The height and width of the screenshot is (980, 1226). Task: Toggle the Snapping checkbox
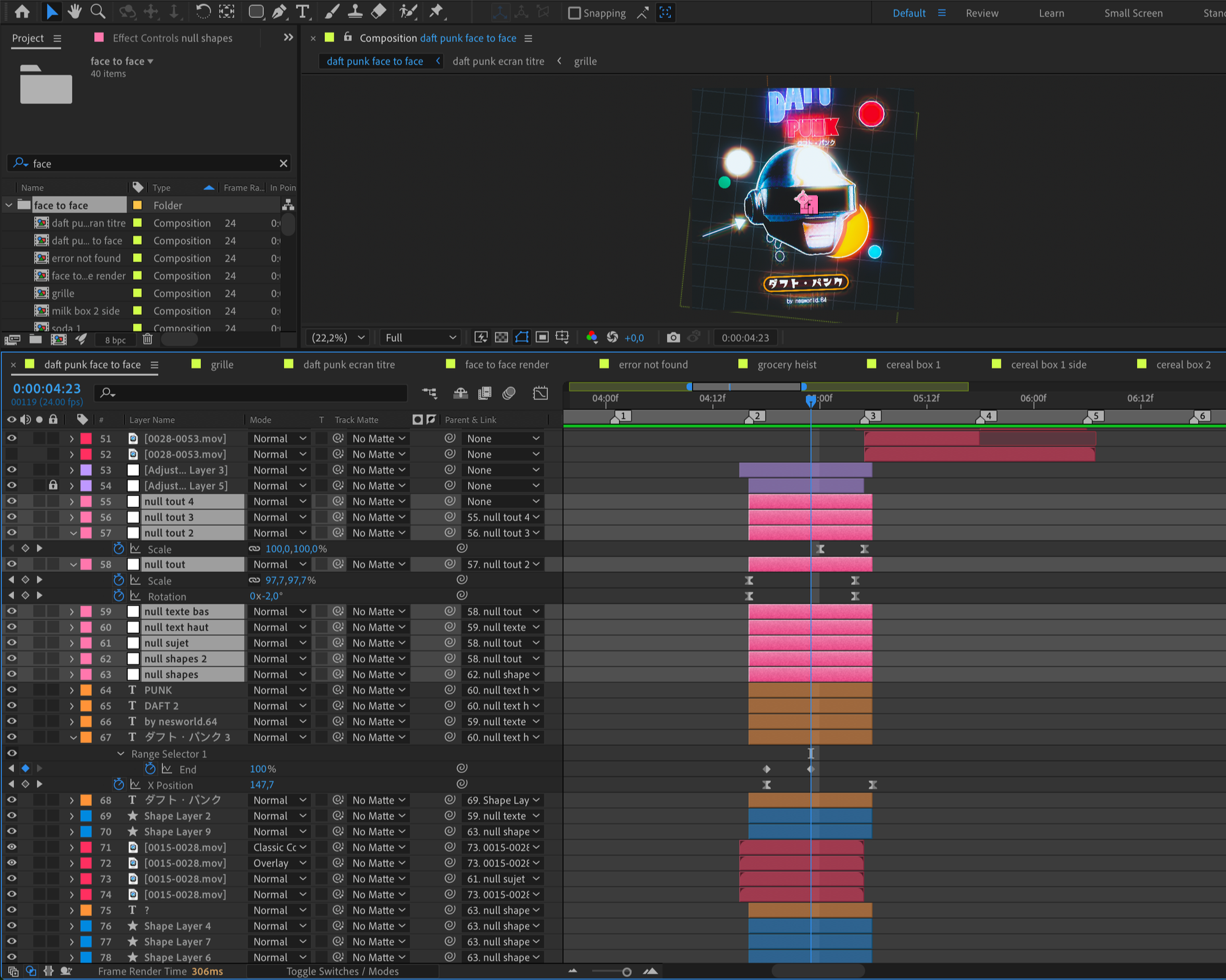574,13
